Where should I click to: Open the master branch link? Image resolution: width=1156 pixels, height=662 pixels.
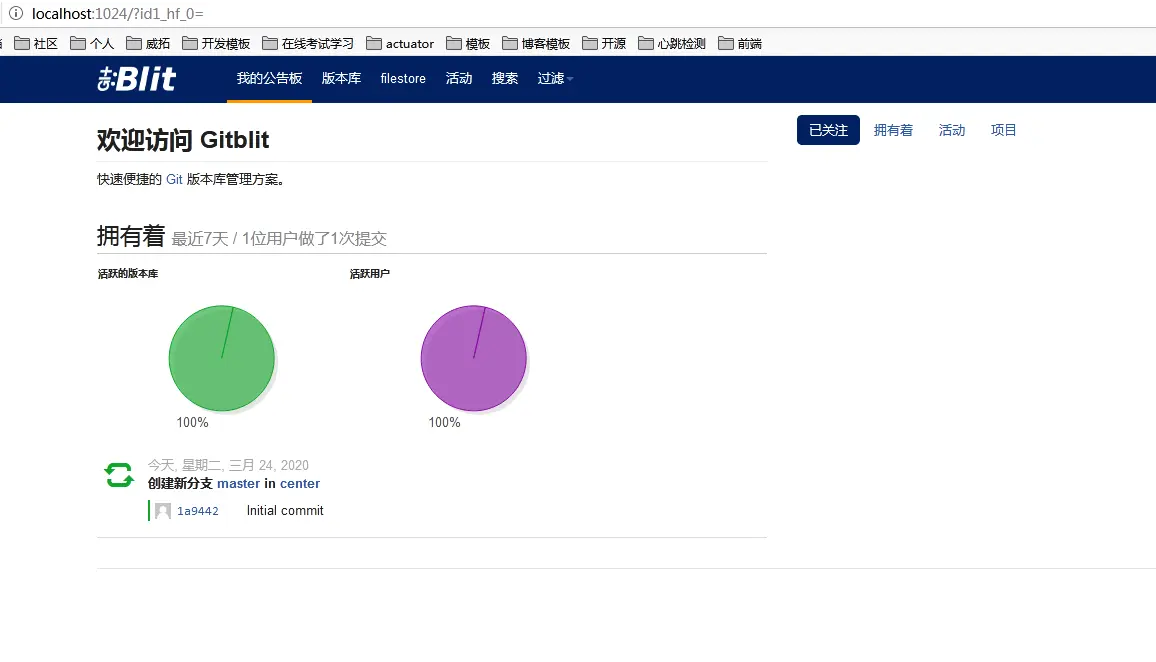coord(238,484)
